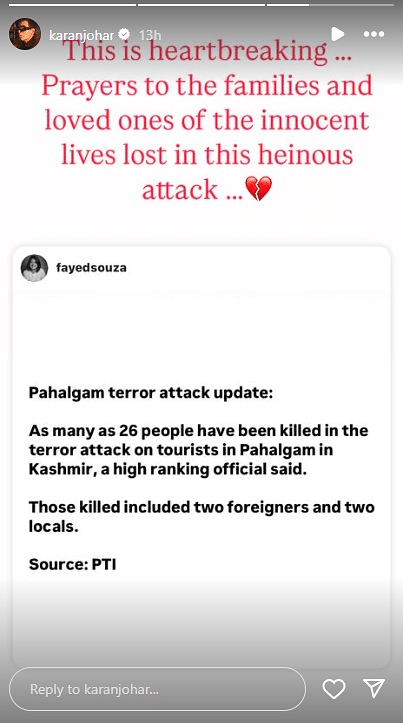The width and height of the screenshot is (403, 723).
Task: Focus the Reply to karanjohar field
Action: [157, 689]
